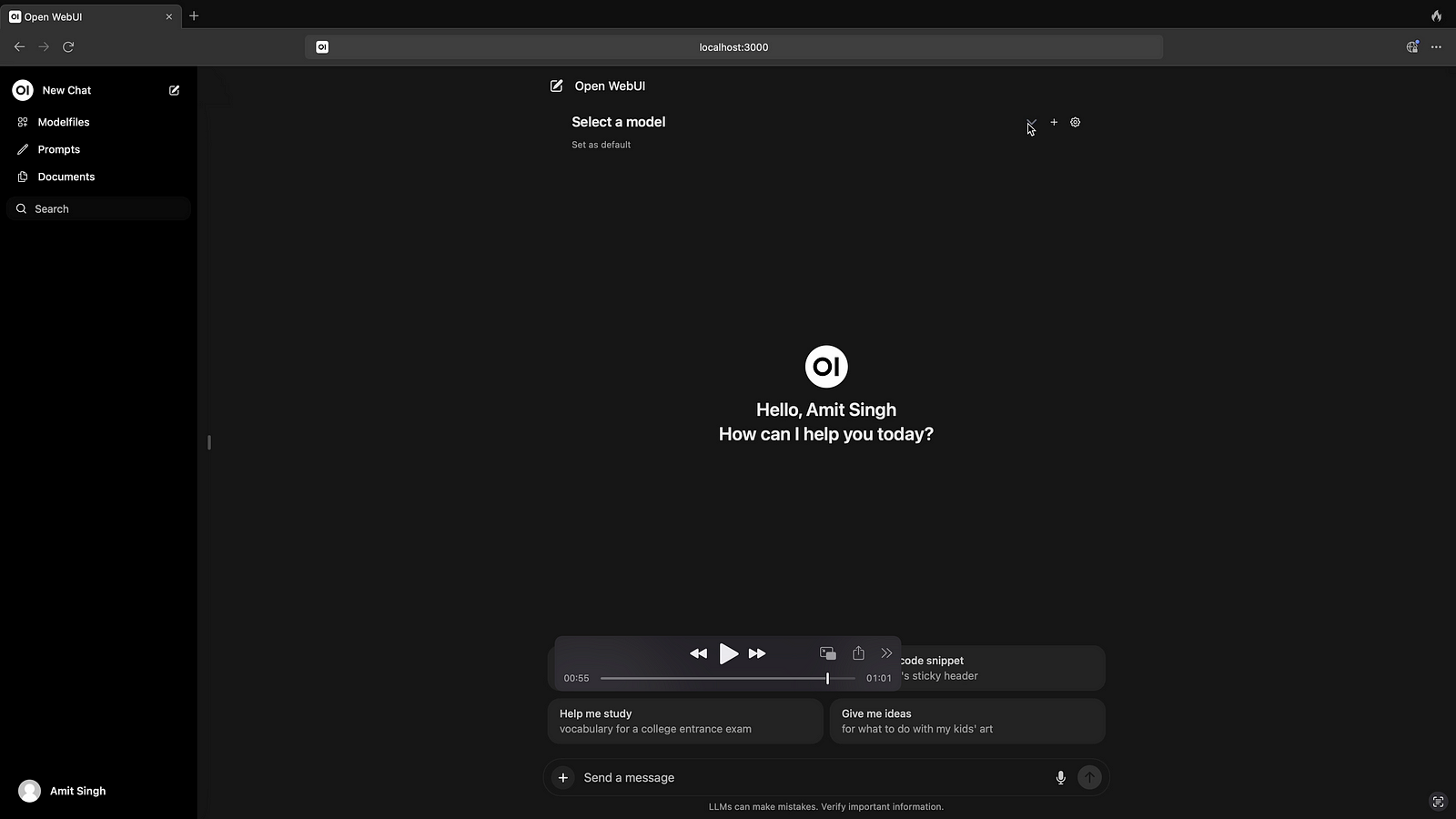Click Set as default link
This screenshot has width=1456, height=819.
coord(601,145)
